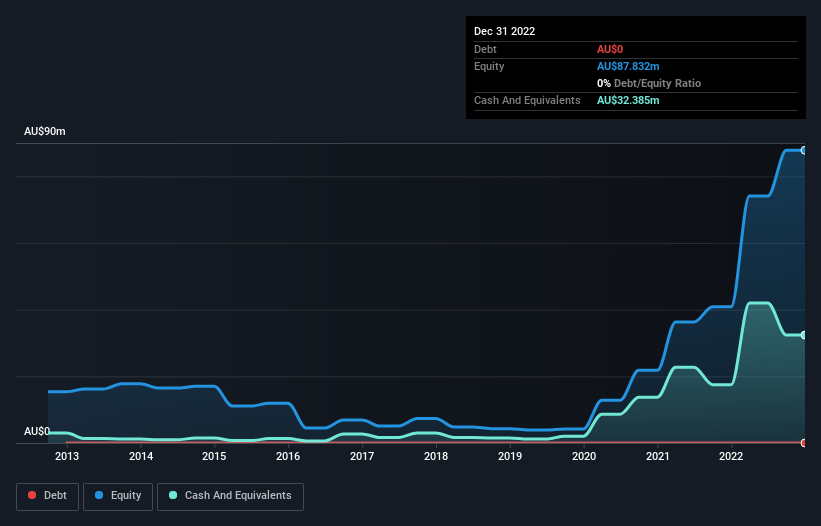Select the 2021 x-axis label

[658, 456]
